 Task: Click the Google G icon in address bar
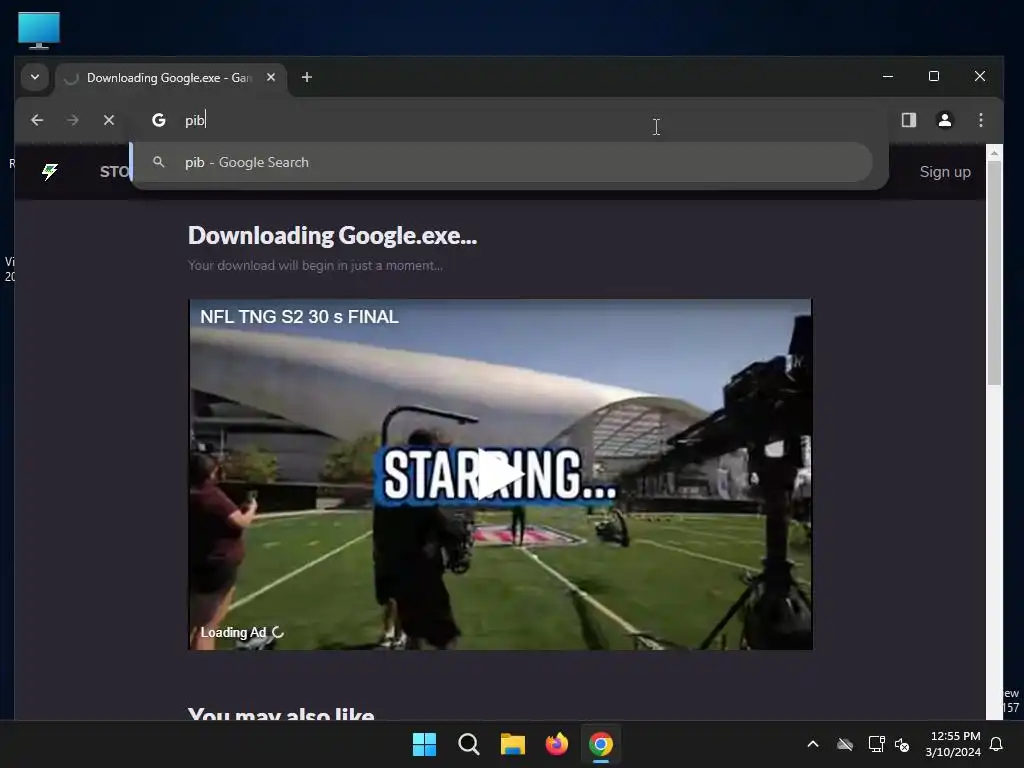coord(159,120)
